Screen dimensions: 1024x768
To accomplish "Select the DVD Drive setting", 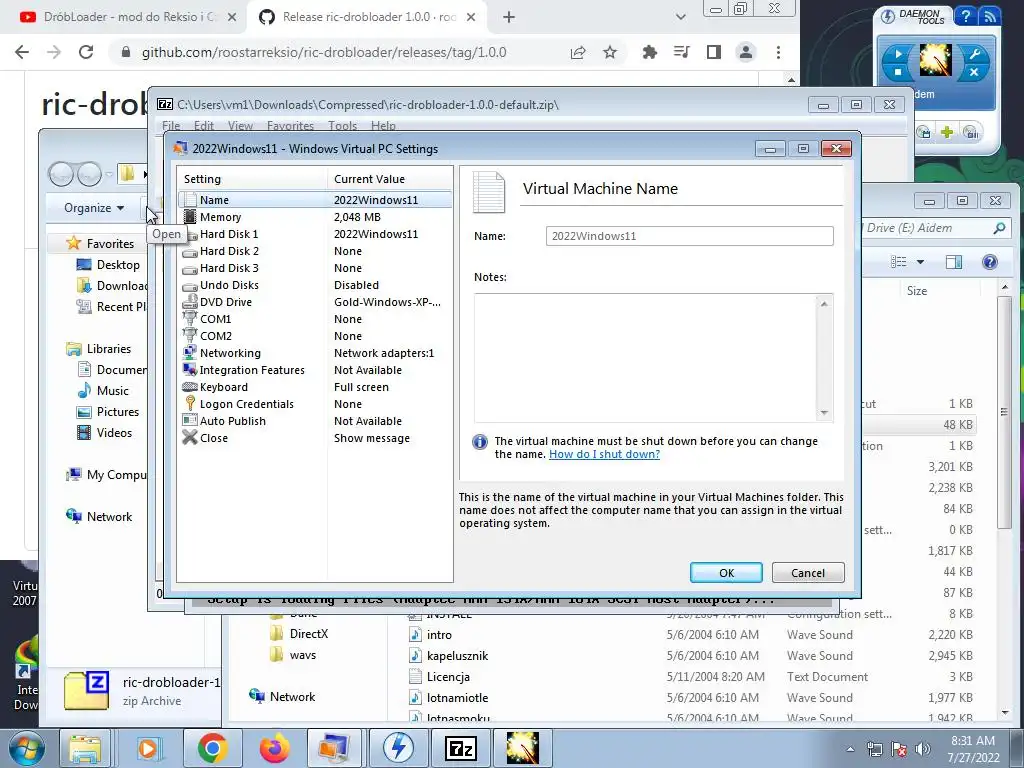I will point(315,302).
